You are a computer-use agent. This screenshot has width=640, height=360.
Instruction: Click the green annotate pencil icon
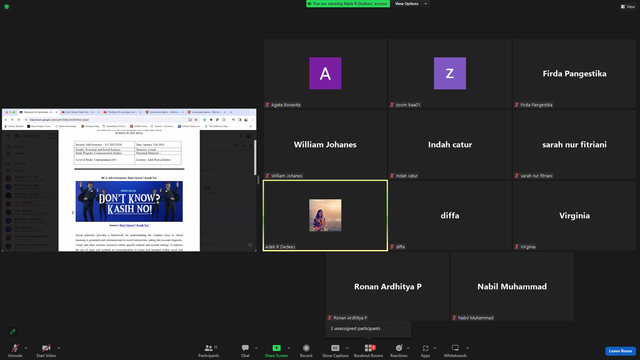(13, 331)
